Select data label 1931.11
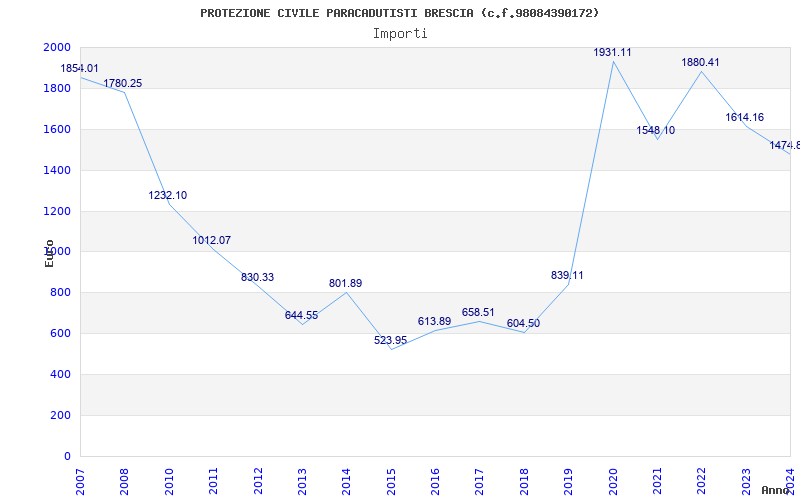This screenshot has height=500, width=800. [x=612, y=52]
